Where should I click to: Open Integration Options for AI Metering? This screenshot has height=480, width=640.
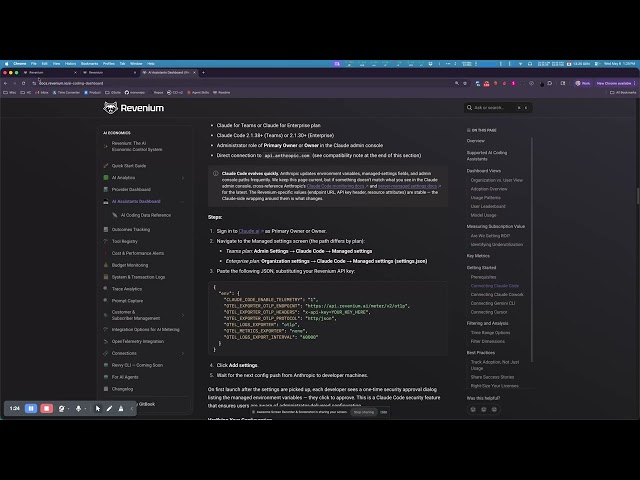click(145, 329)
